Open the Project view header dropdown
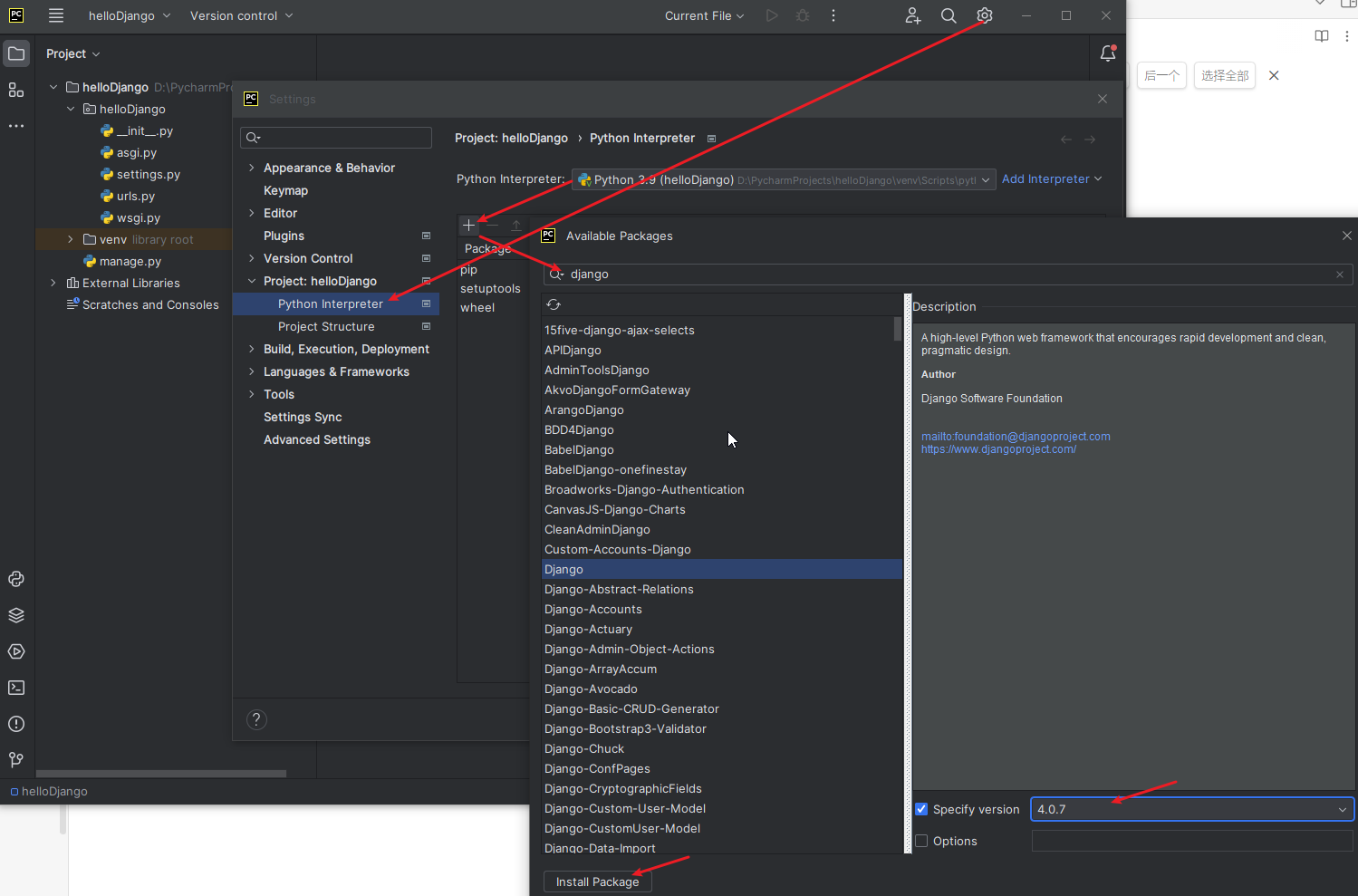1358x896 pixels. [73, 54]
